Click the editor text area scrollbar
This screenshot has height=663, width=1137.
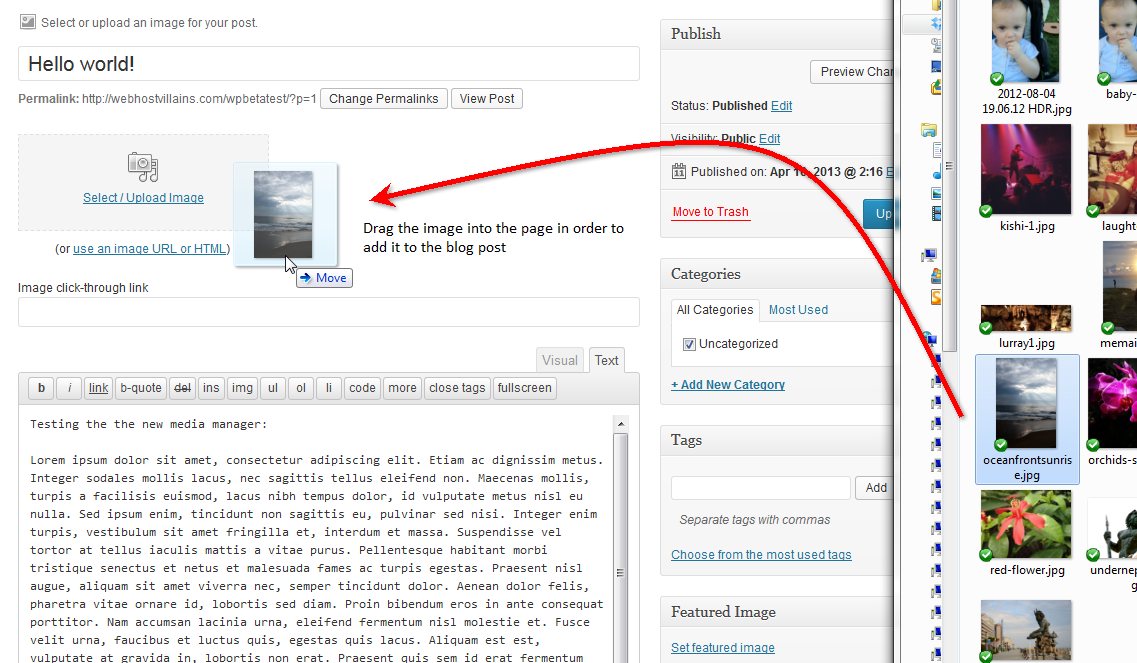click(x=620, y=540)
